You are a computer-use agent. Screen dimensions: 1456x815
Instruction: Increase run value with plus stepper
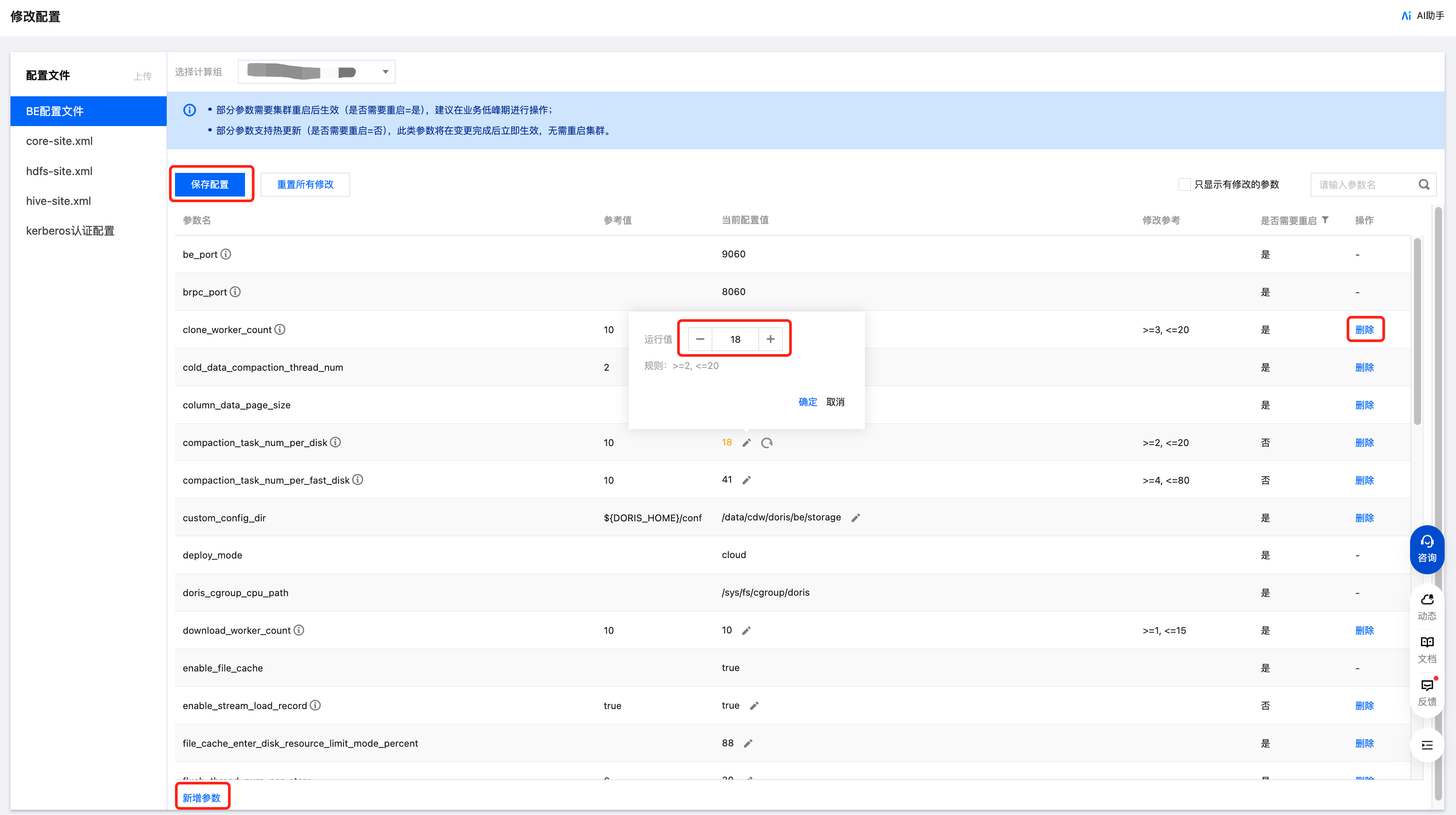pos(770,339)
